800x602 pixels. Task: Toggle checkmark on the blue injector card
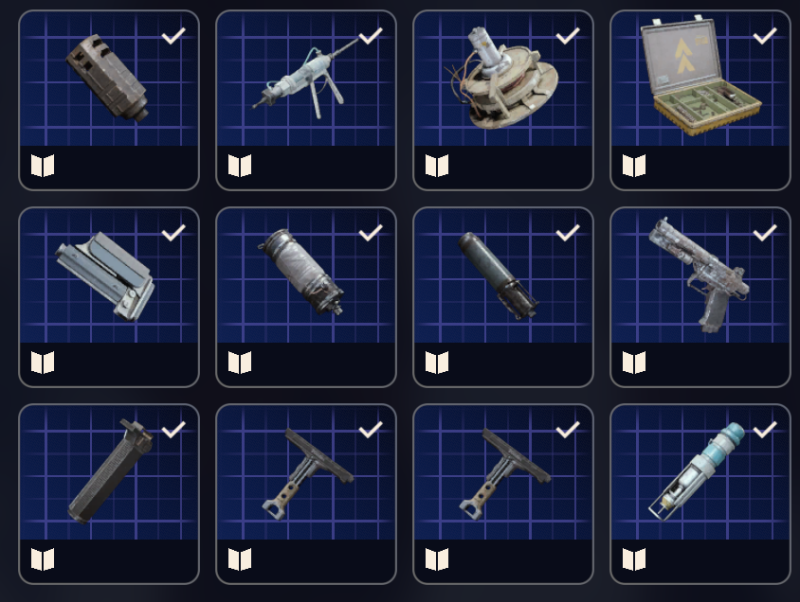765,430
